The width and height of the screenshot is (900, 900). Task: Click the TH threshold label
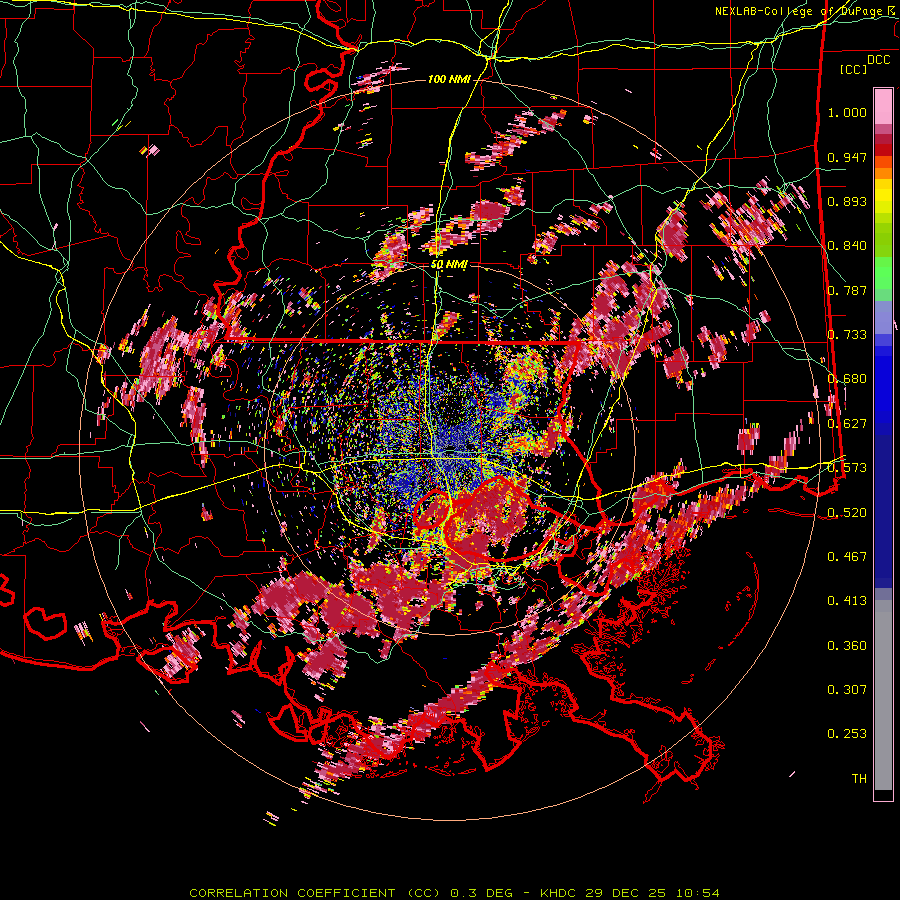859,779
